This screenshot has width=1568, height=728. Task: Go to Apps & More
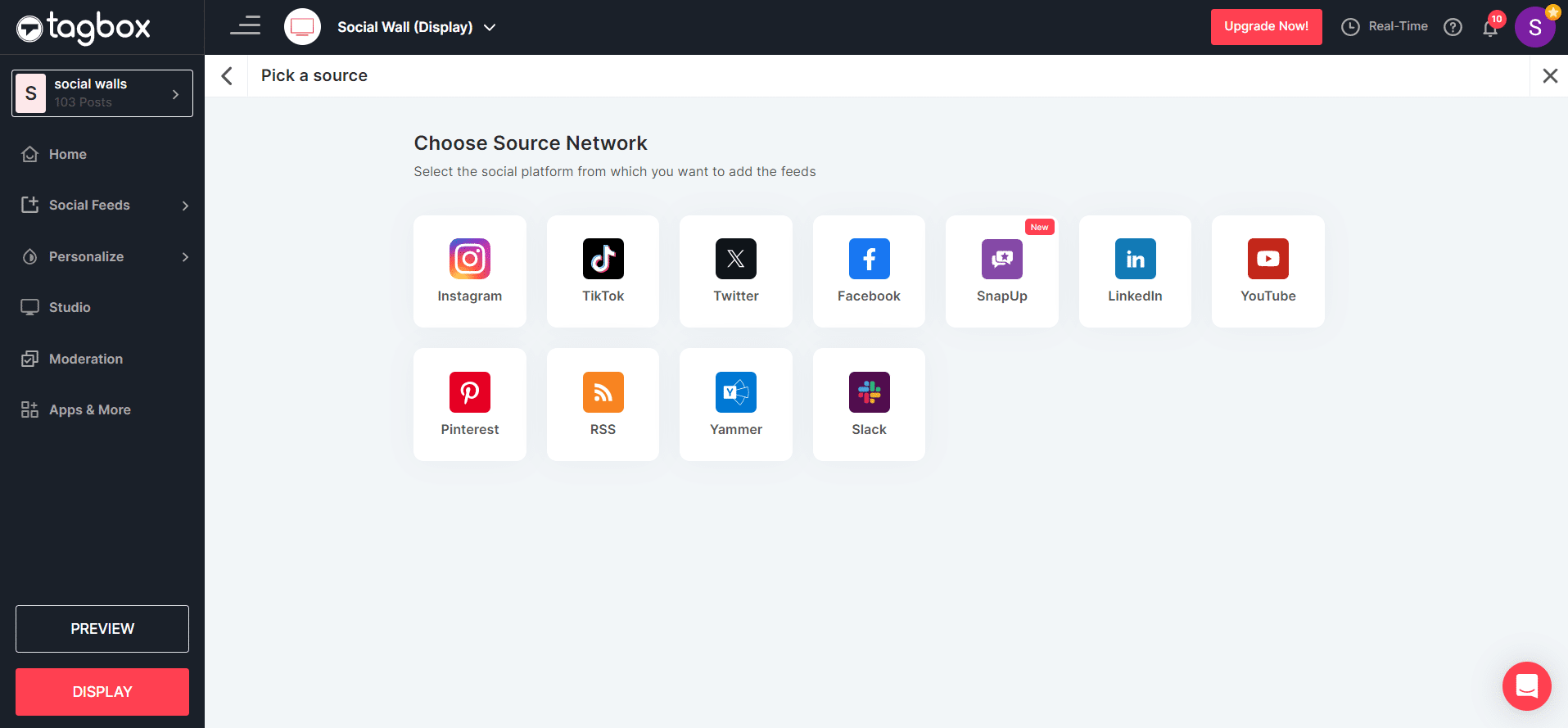pyautogui.click(x=89, y=409)
